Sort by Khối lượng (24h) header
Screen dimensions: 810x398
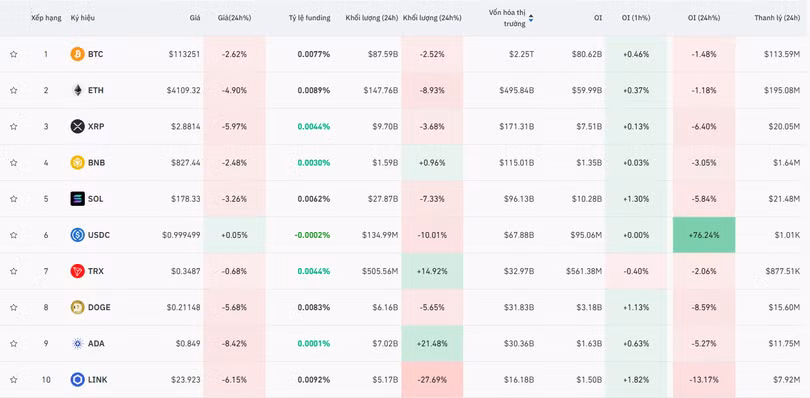[372, 18]
